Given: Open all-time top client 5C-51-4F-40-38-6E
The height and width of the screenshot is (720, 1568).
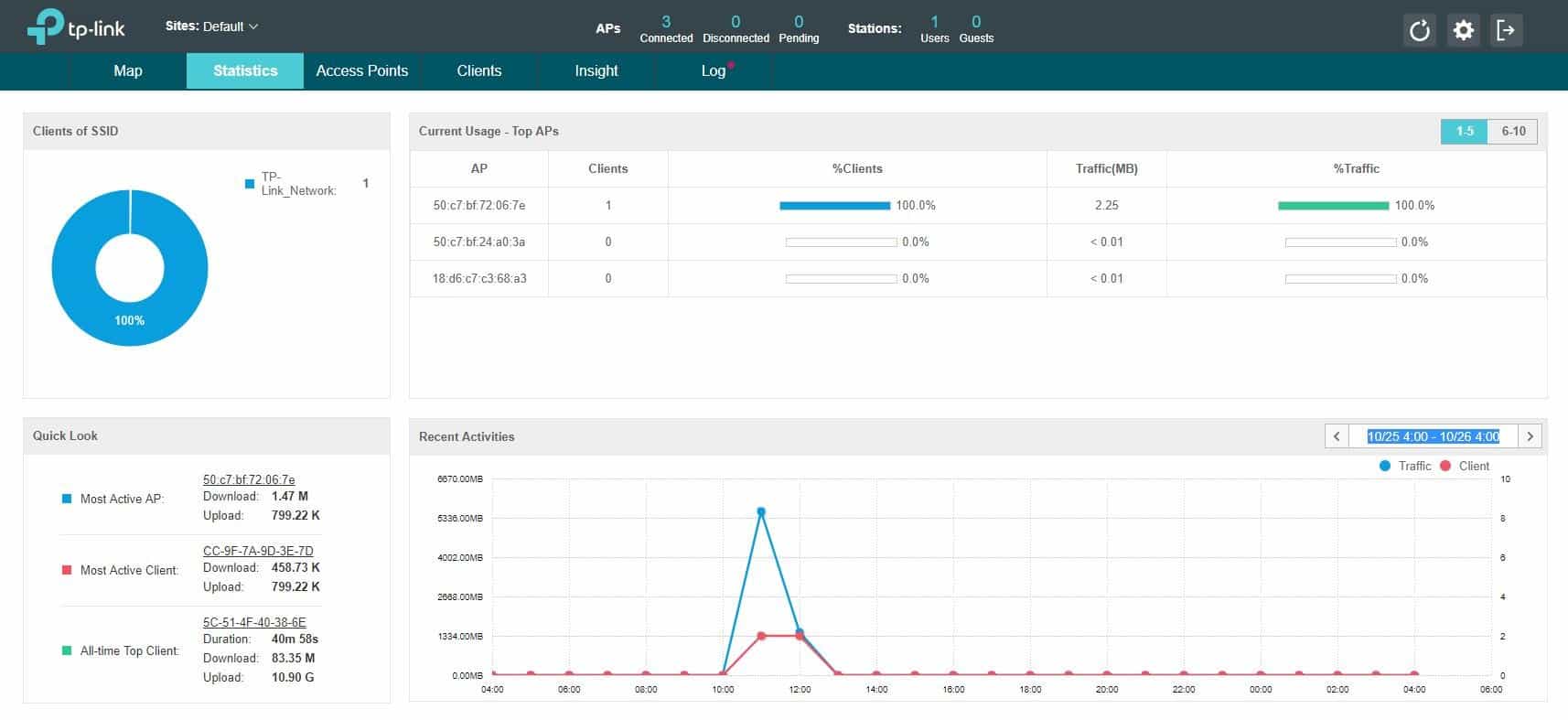Looking at the screenshot, I should 254,622.
